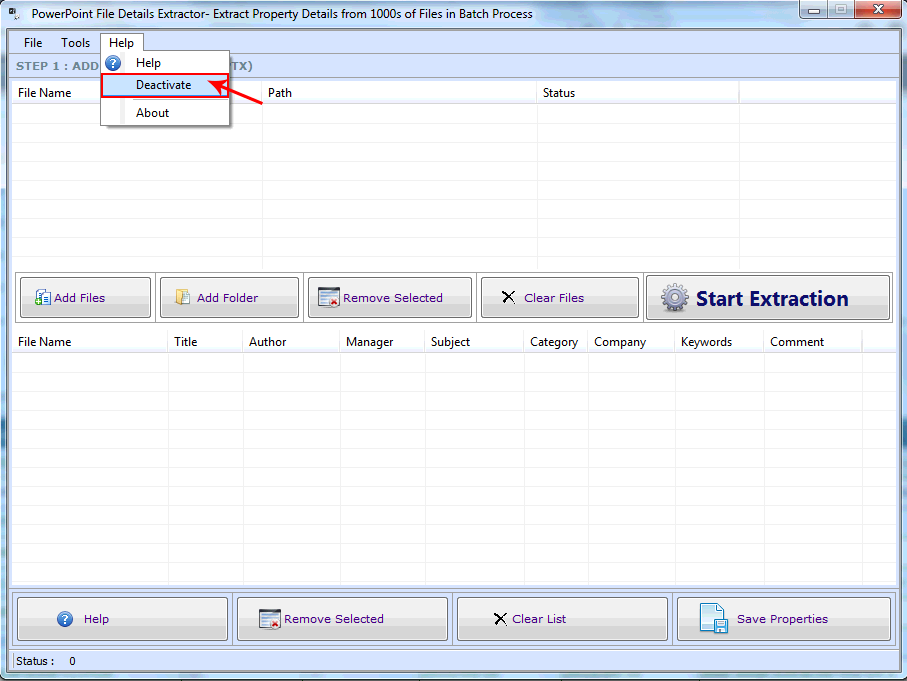Image resolution: width=907 pixels, height=681 pixels.
Task: Click upper Remove Selected button
Action: (390, 297)
